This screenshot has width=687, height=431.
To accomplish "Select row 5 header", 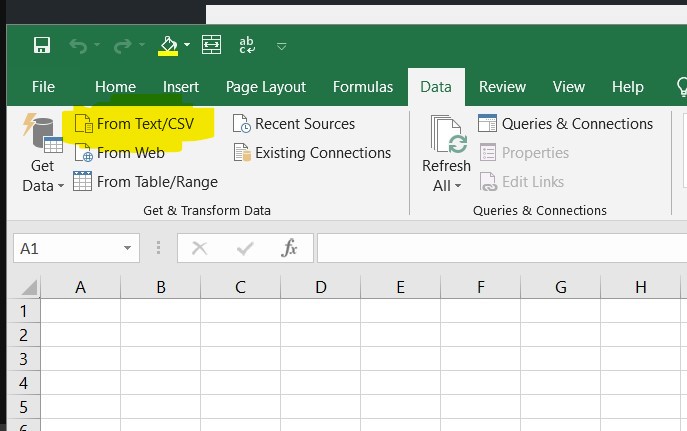I will pos(24,407).
